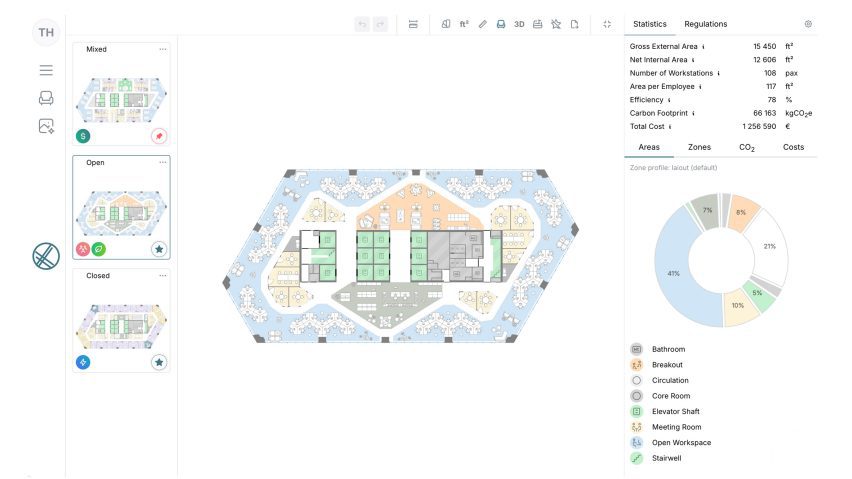
Task: Click the green S badge on Mixed card
Action: point(83,136)
